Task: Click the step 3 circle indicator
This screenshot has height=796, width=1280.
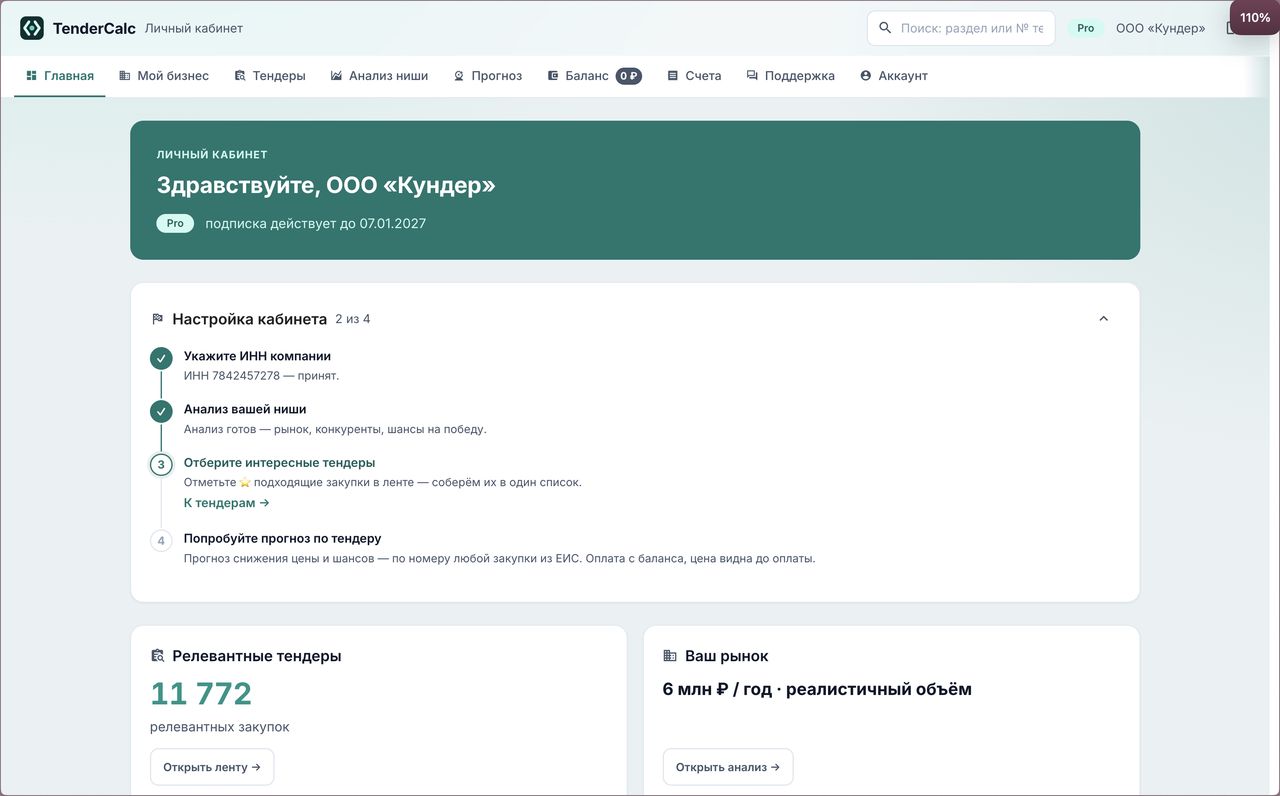Action: pos(161,465)
